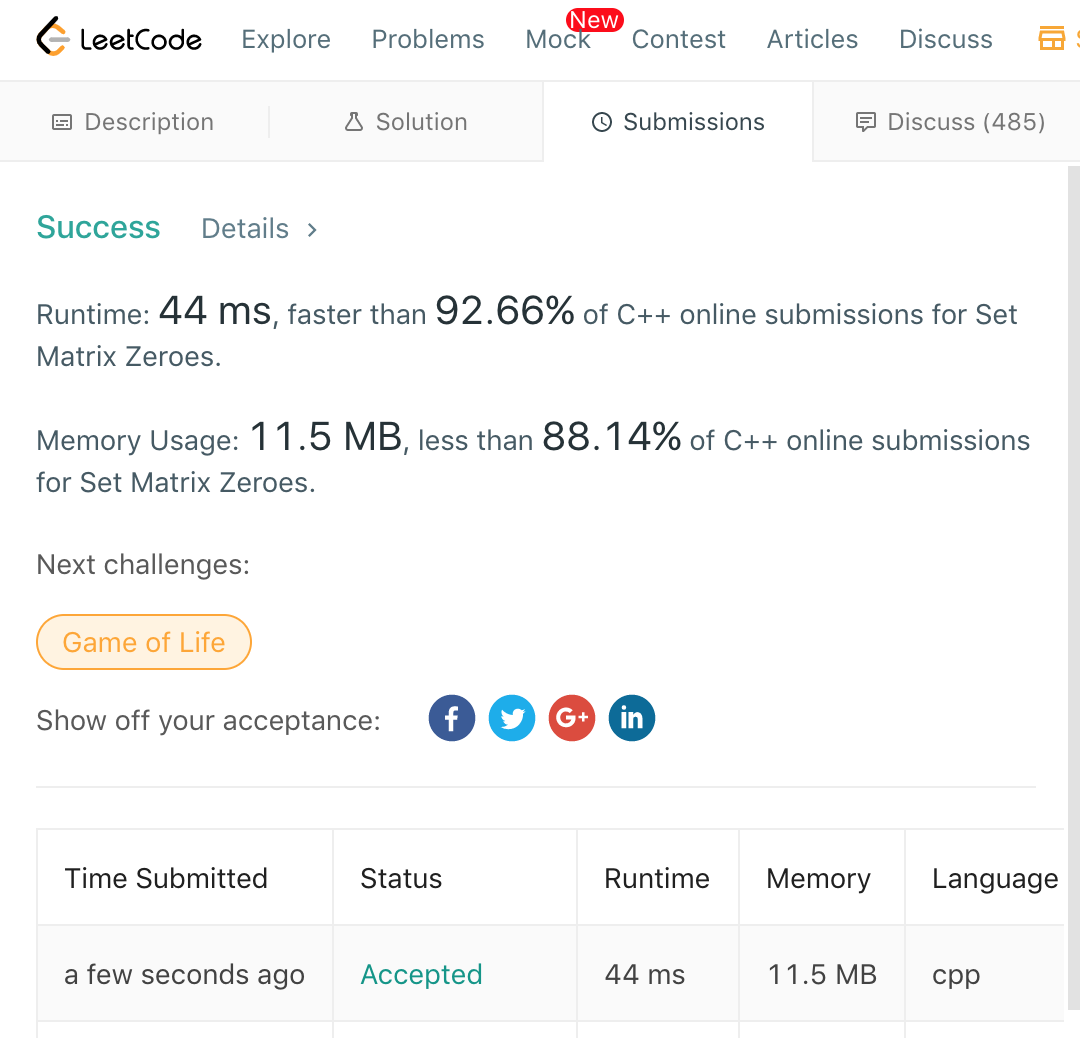Select the Submissions tab
1080x1038 pixels.
[678, 122]
